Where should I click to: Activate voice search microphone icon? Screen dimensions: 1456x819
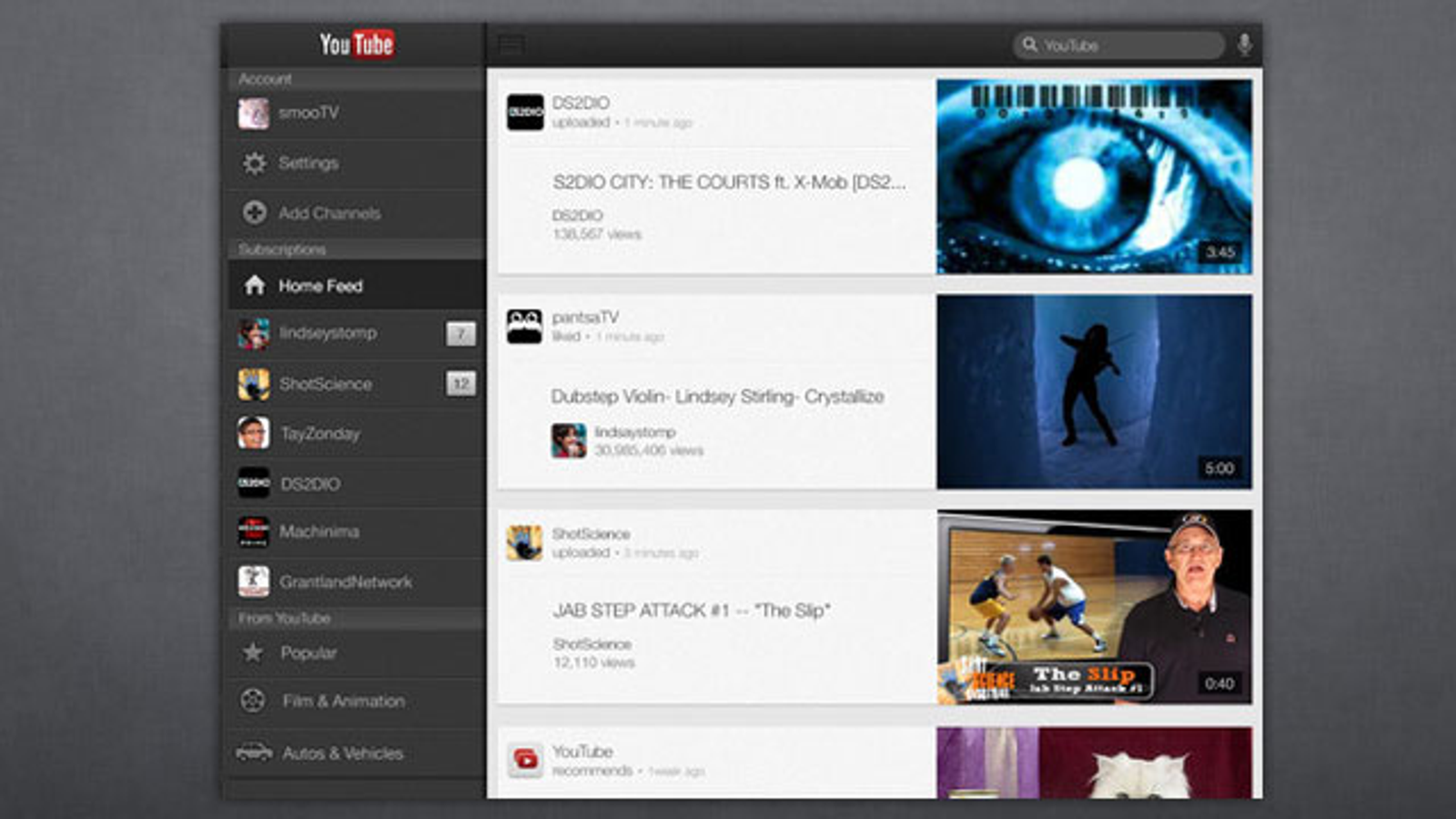[1244, 45]
